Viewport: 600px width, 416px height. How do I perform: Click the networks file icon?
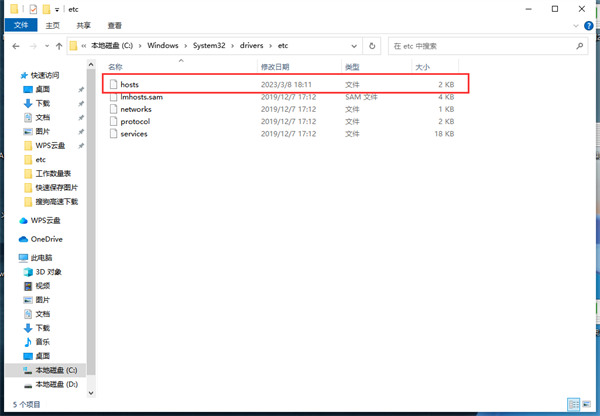click(113, 109)
